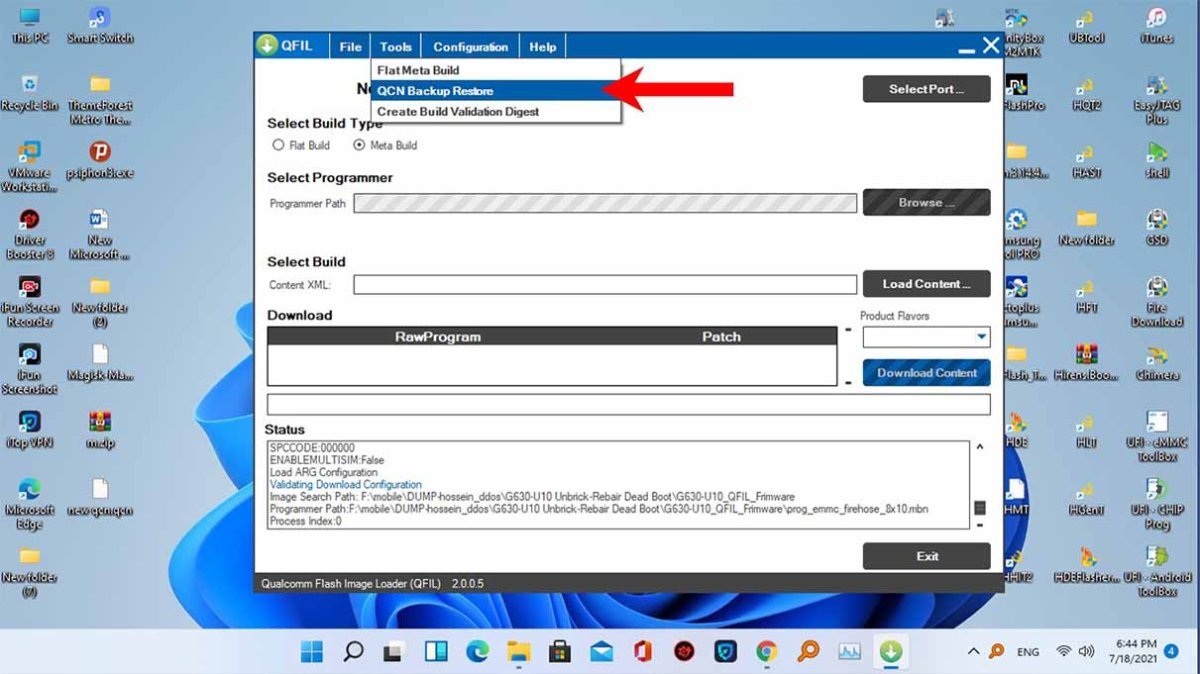Select the UBTool desktop icon

tap(1087, 26)
